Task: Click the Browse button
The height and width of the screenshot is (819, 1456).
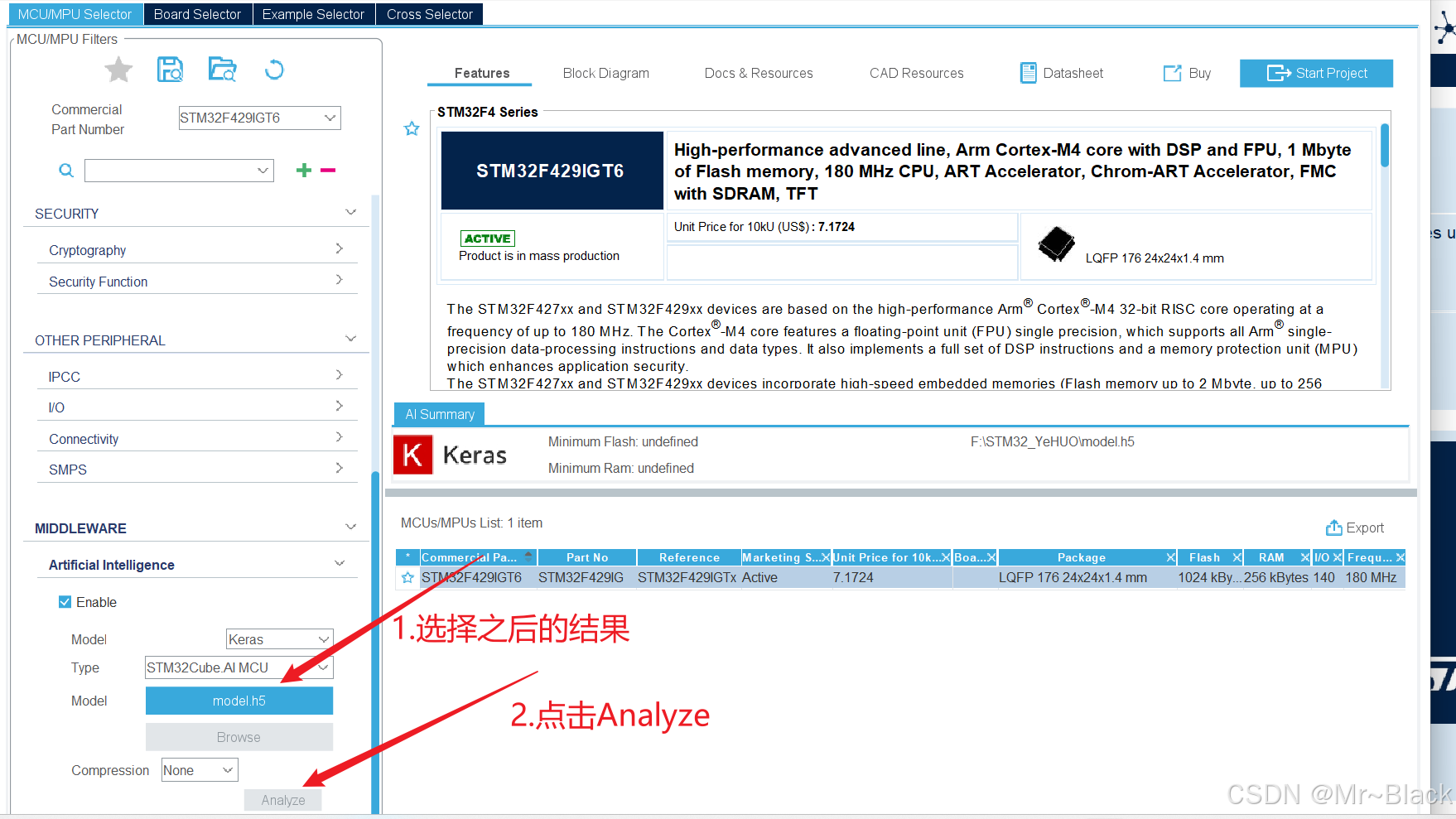Action: pos(239,737)
